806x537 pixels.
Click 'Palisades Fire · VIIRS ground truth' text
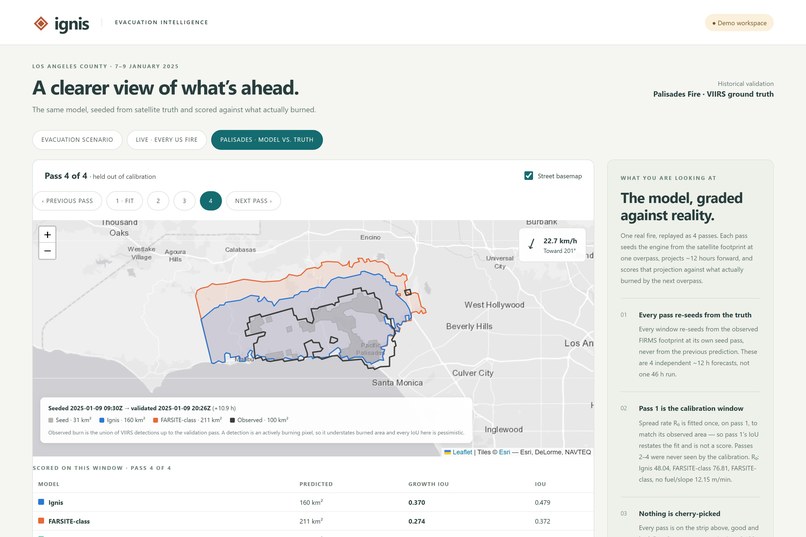[713, 95]
